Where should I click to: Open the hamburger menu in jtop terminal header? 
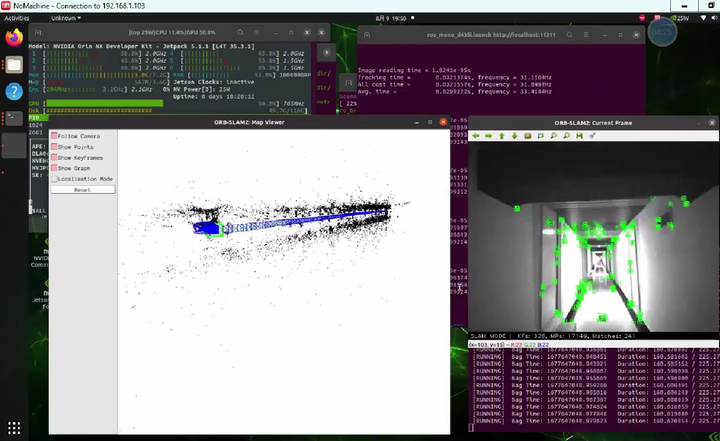(257, 33)
